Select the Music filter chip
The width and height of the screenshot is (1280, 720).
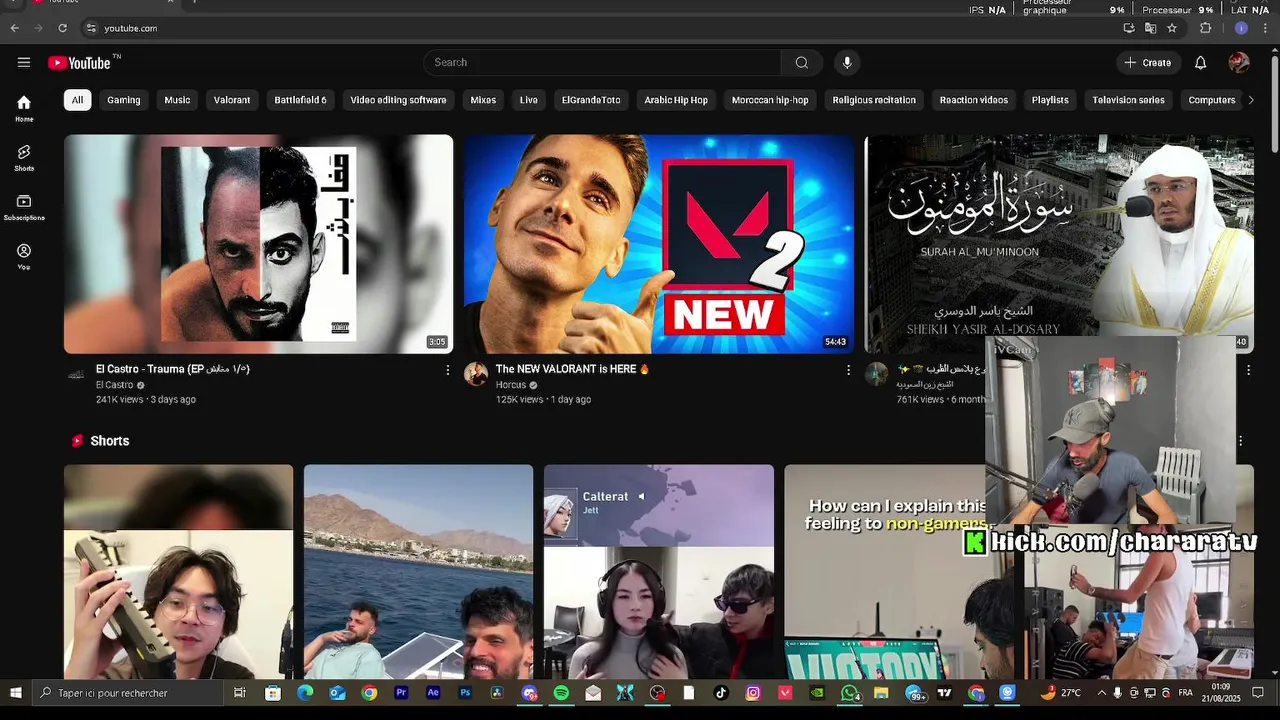[177, 100]
